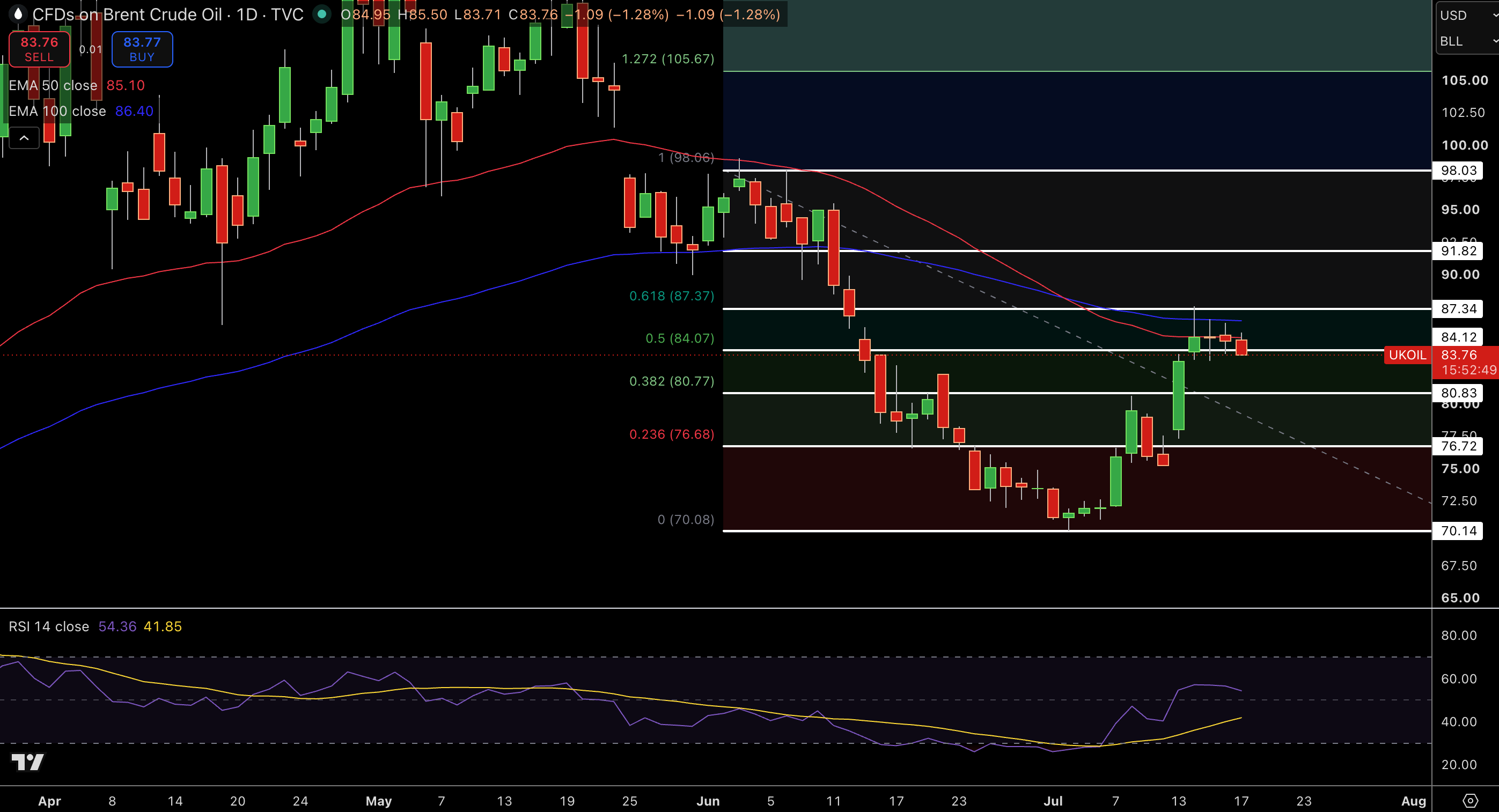The height and width of the screenshot is (812, 1499).
Task: Click the 83.77 BUY button
Action: click(142, 49)
